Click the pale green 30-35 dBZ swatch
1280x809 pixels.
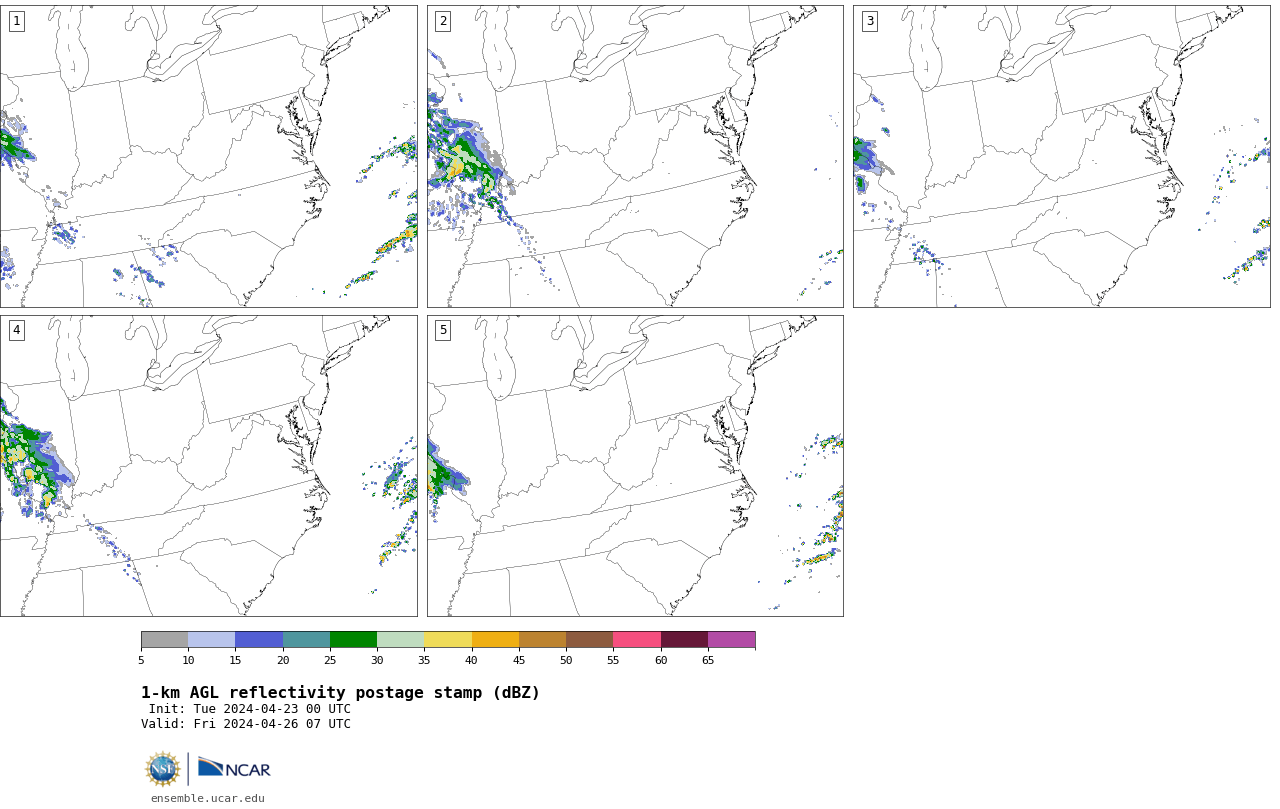point(400,640)
